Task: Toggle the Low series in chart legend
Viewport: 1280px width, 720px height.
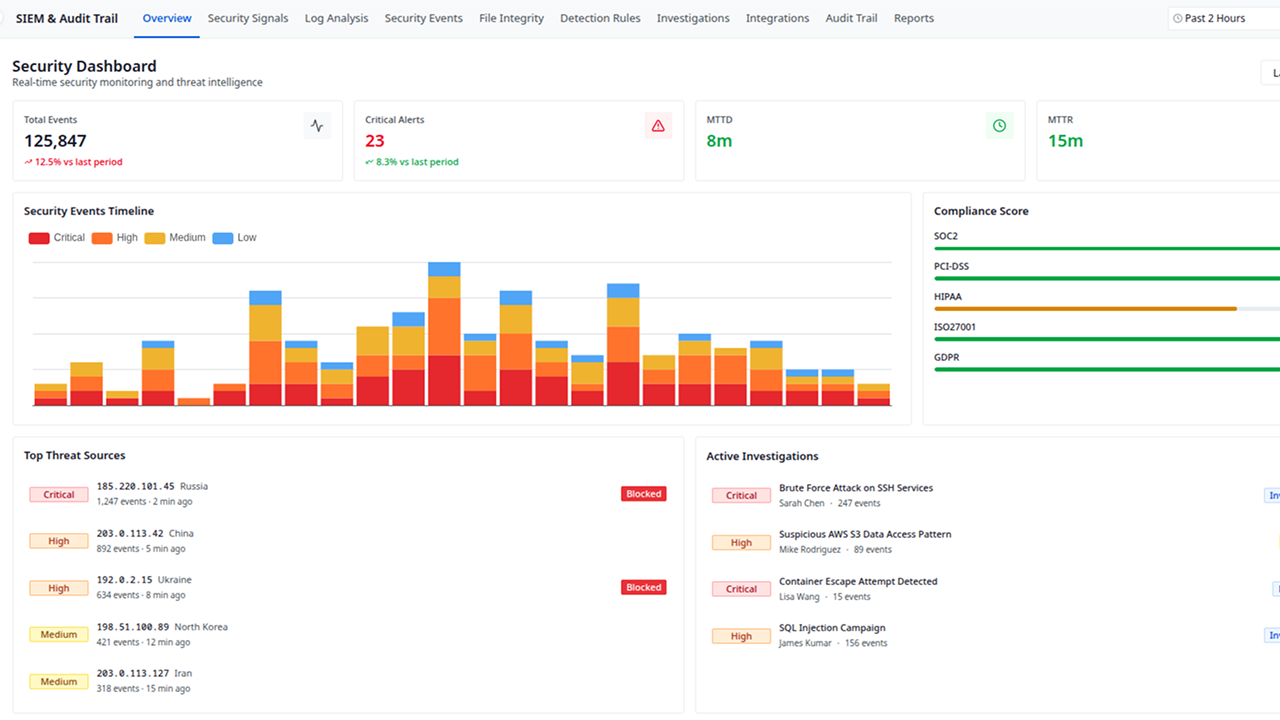Action: click(x=235, y=238)
